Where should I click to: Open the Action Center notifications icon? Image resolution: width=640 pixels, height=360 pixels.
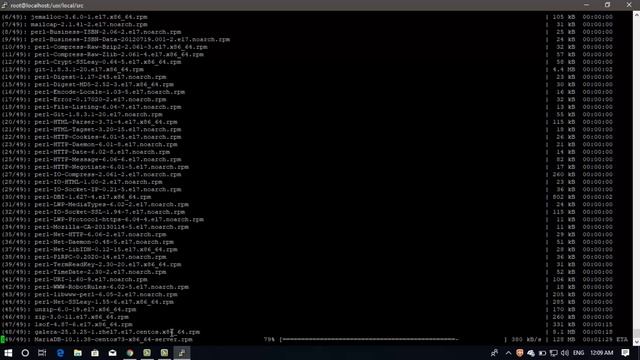click(625, 353)
